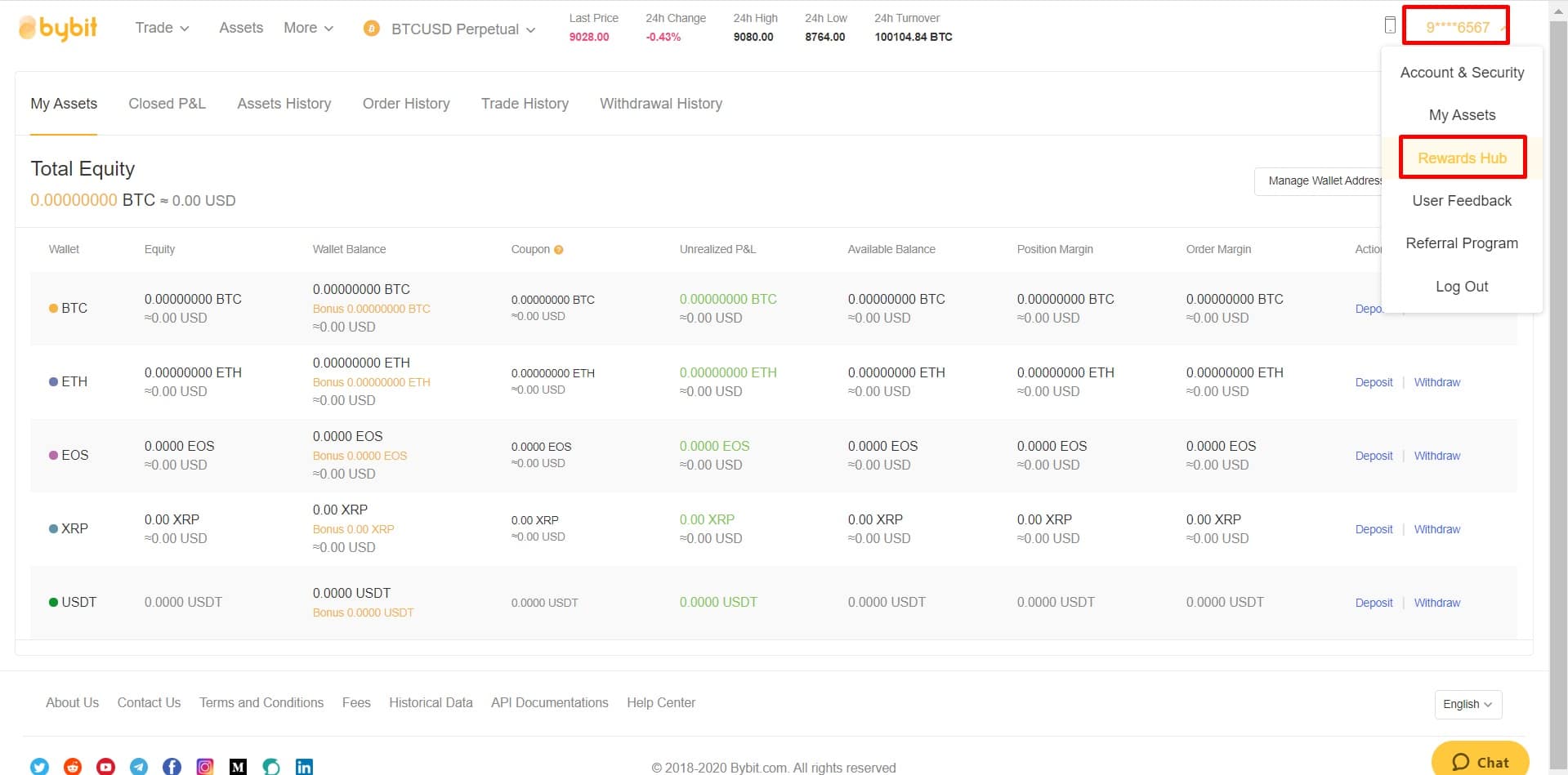
Task: Open the English language dropdown
Action: pyautogui.click(x=1467, y=704)
